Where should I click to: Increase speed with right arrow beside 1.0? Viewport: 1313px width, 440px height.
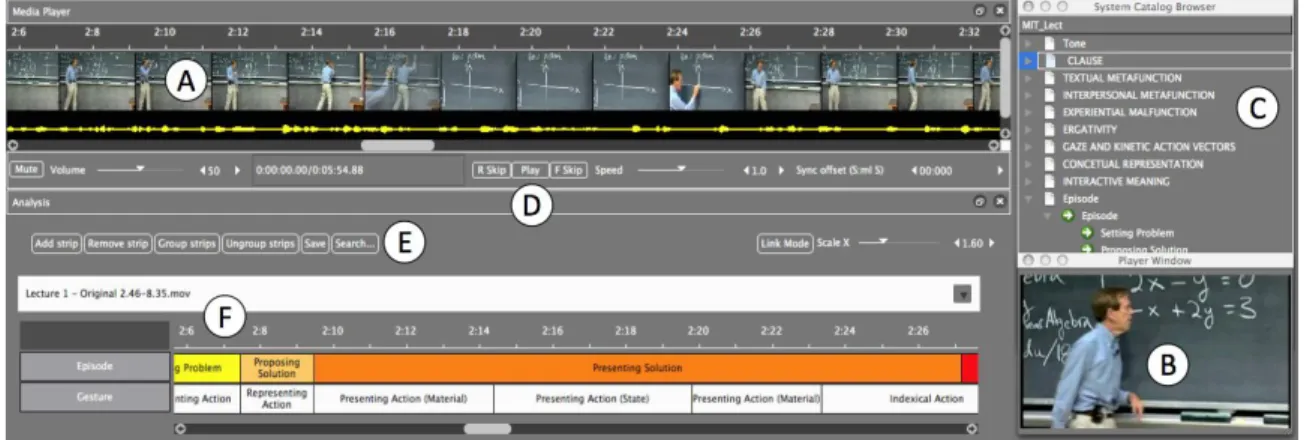[x=782, y=171]
